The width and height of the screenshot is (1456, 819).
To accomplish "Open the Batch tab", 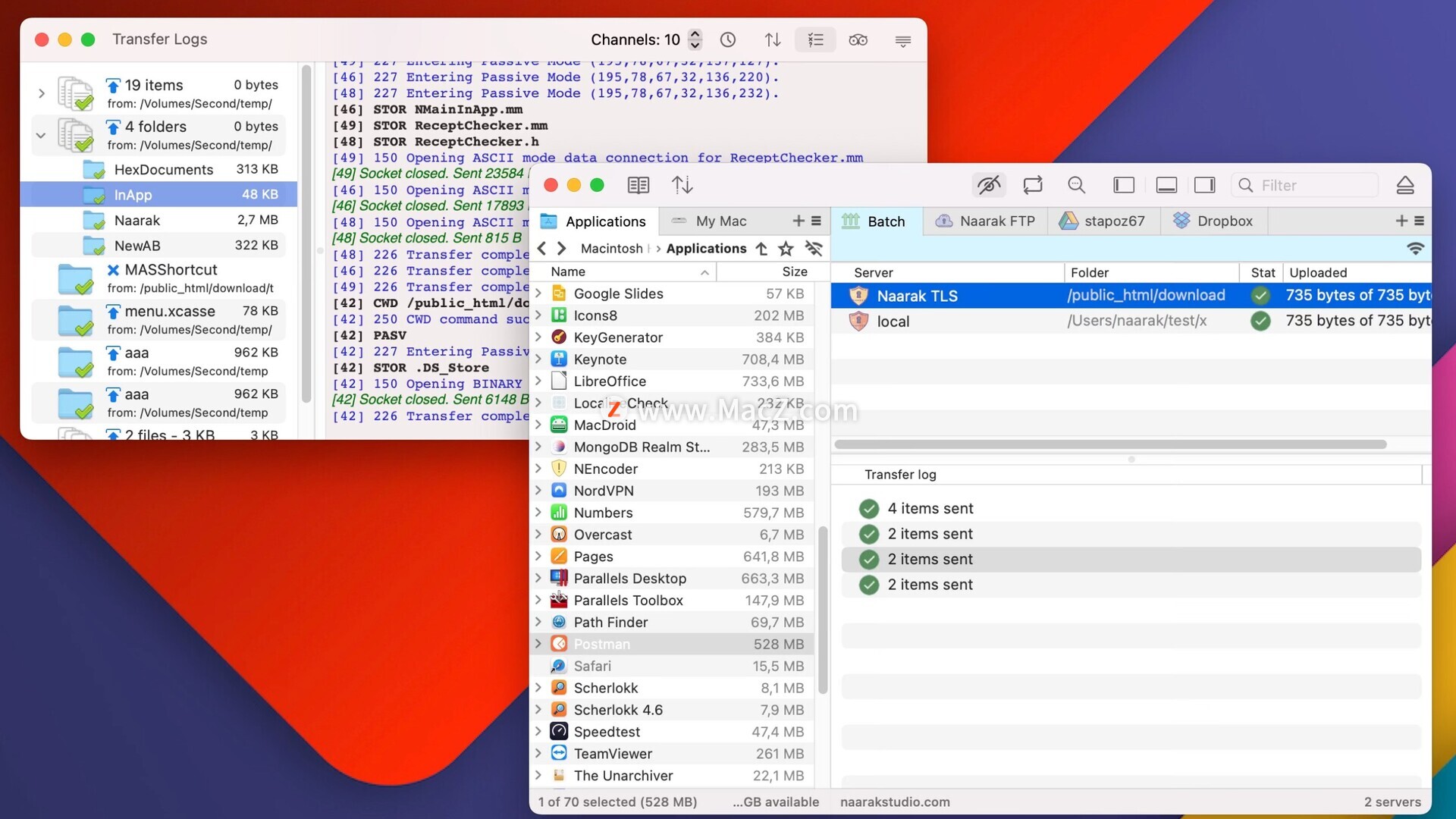I will tap(875, 221).
